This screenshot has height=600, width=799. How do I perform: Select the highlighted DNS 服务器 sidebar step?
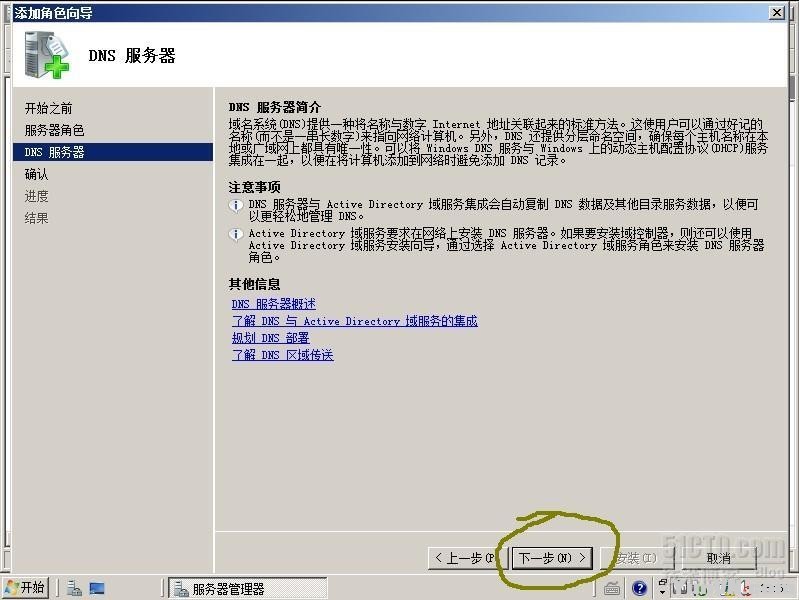coord(113,152)
